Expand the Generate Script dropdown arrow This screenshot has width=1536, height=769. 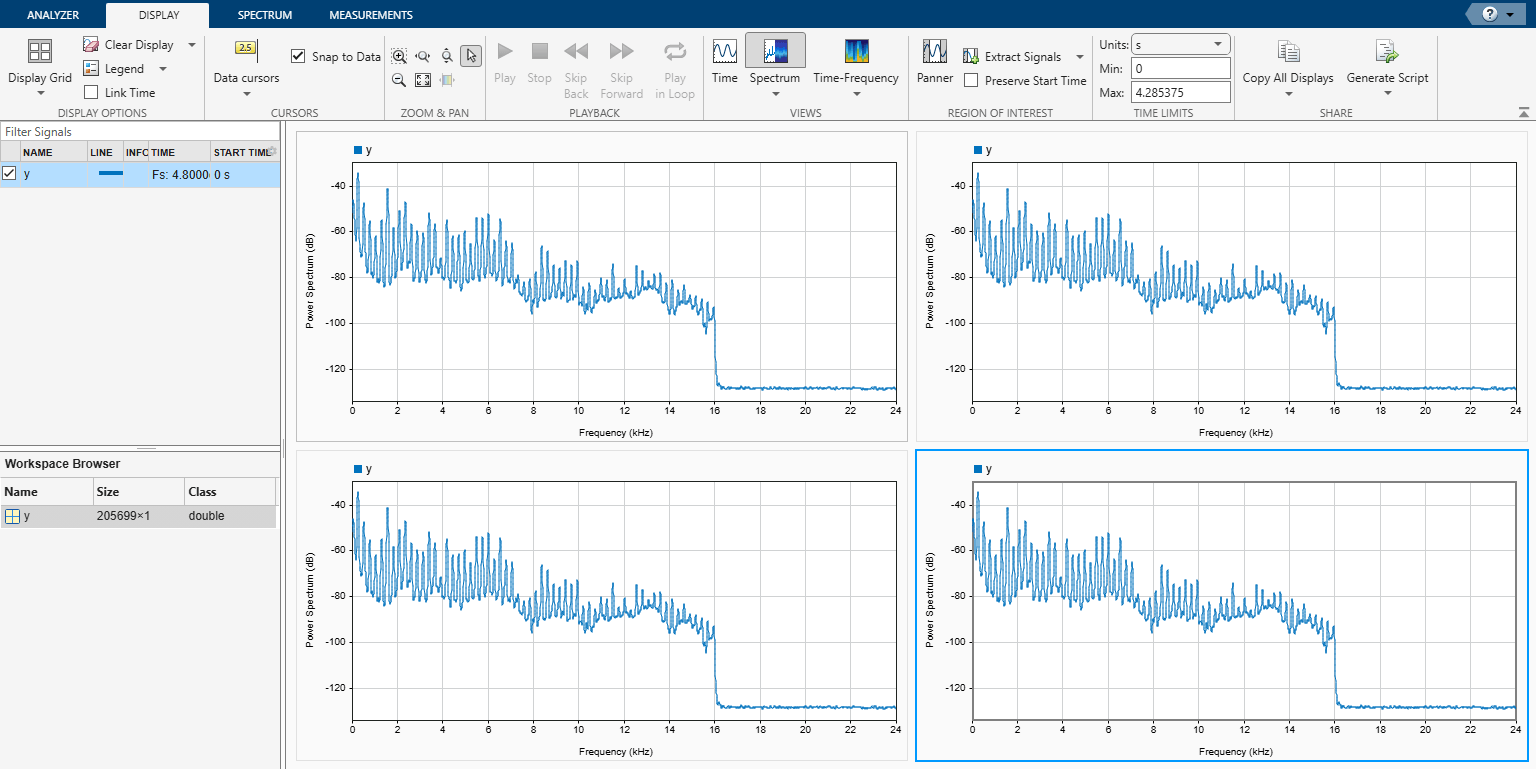coord(1387,94)
